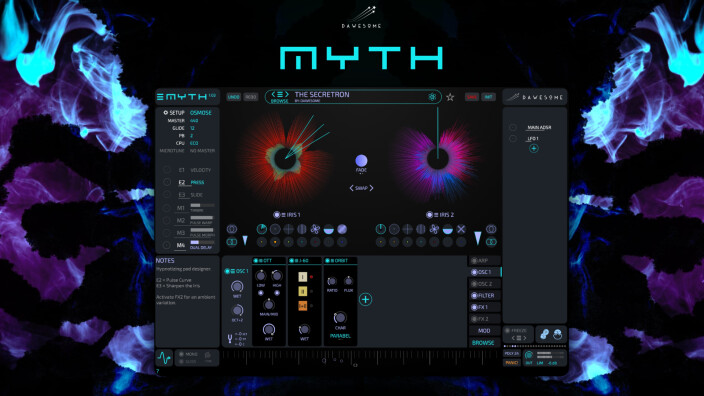Toggle MONO mode

point(181,354)
